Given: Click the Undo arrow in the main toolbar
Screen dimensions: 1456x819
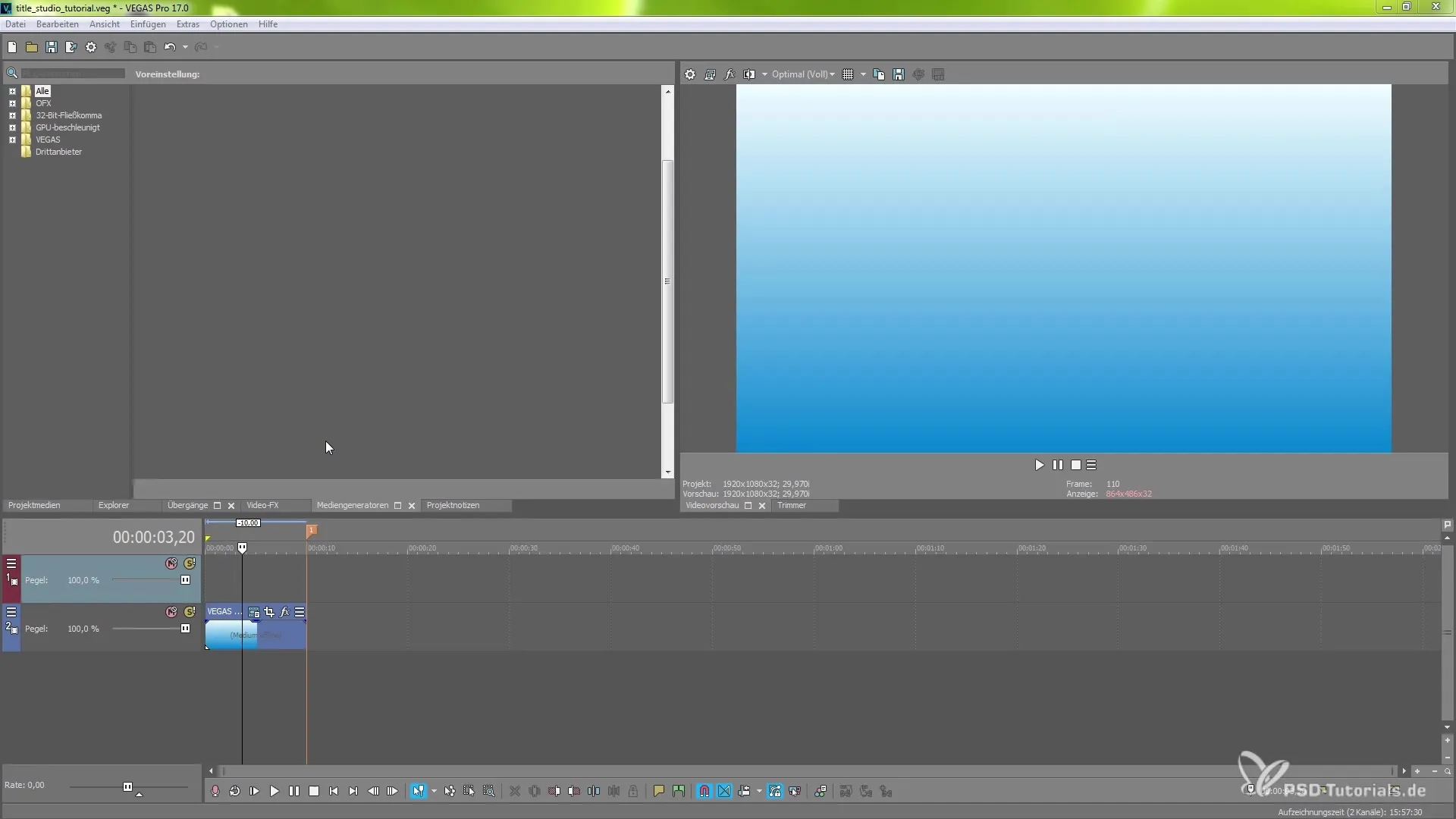Looking at the screenshot, I should click(169, 47).
